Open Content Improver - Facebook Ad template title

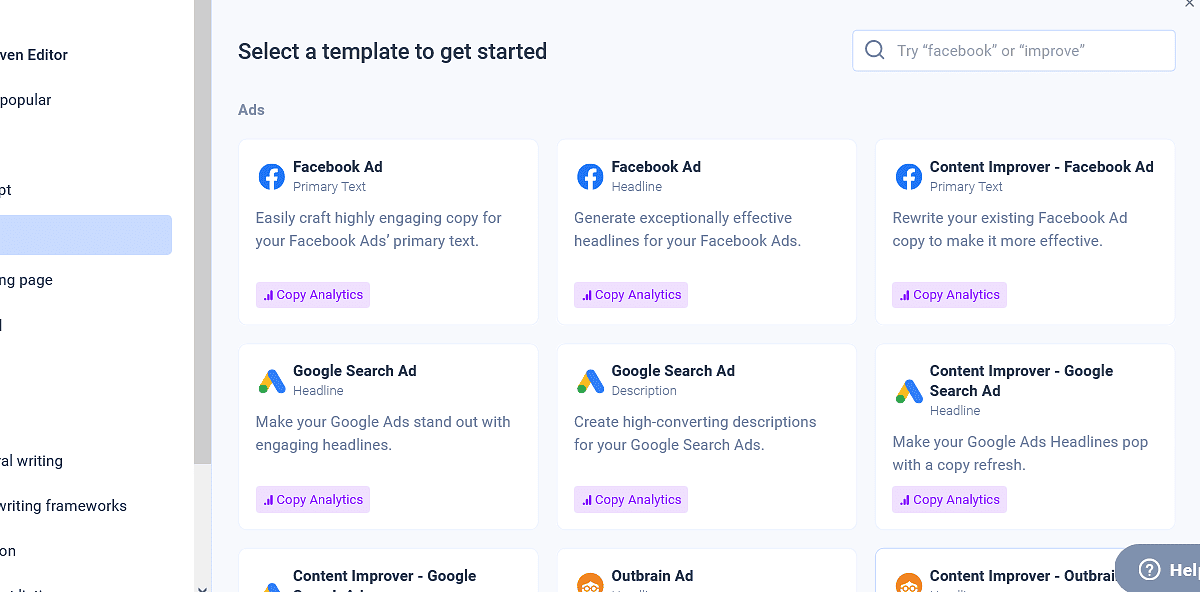(1041, 167)
